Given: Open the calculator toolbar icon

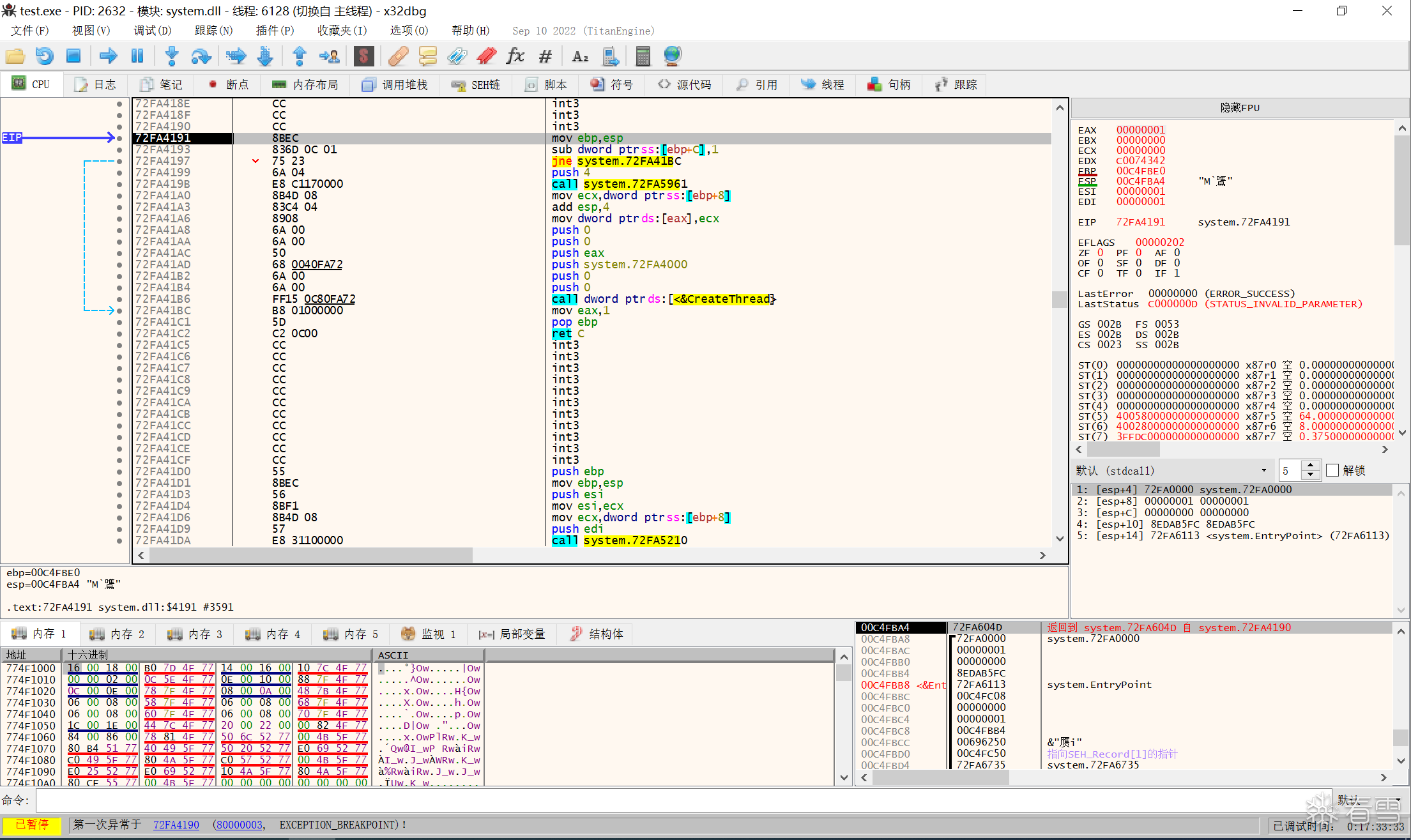Looking at the screenshot, I should coord(643,56).
